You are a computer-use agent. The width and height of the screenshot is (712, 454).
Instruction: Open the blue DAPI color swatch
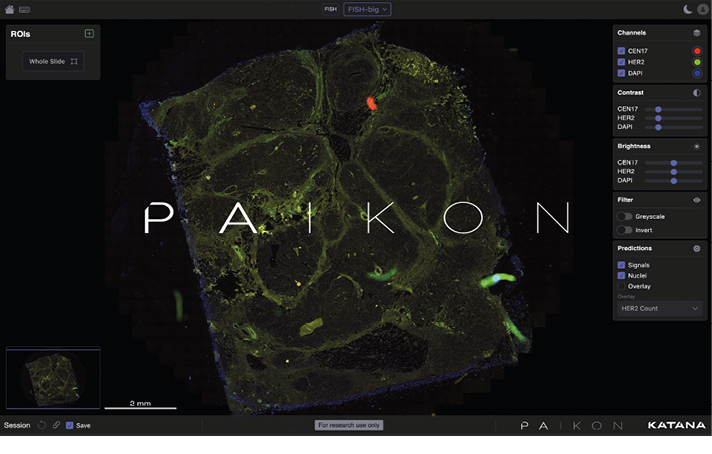(697, 73)
